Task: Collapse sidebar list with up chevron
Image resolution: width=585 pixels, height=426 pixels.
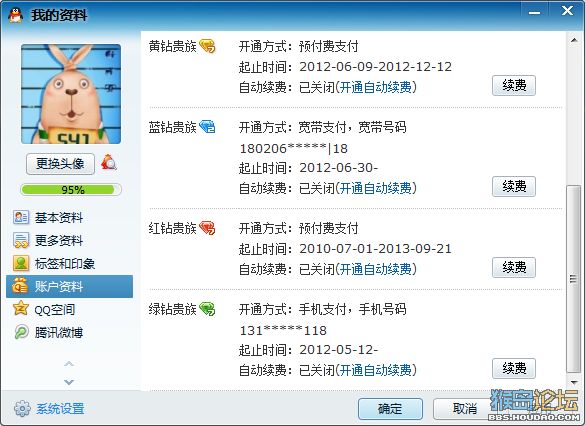Action: click(69, 363)
